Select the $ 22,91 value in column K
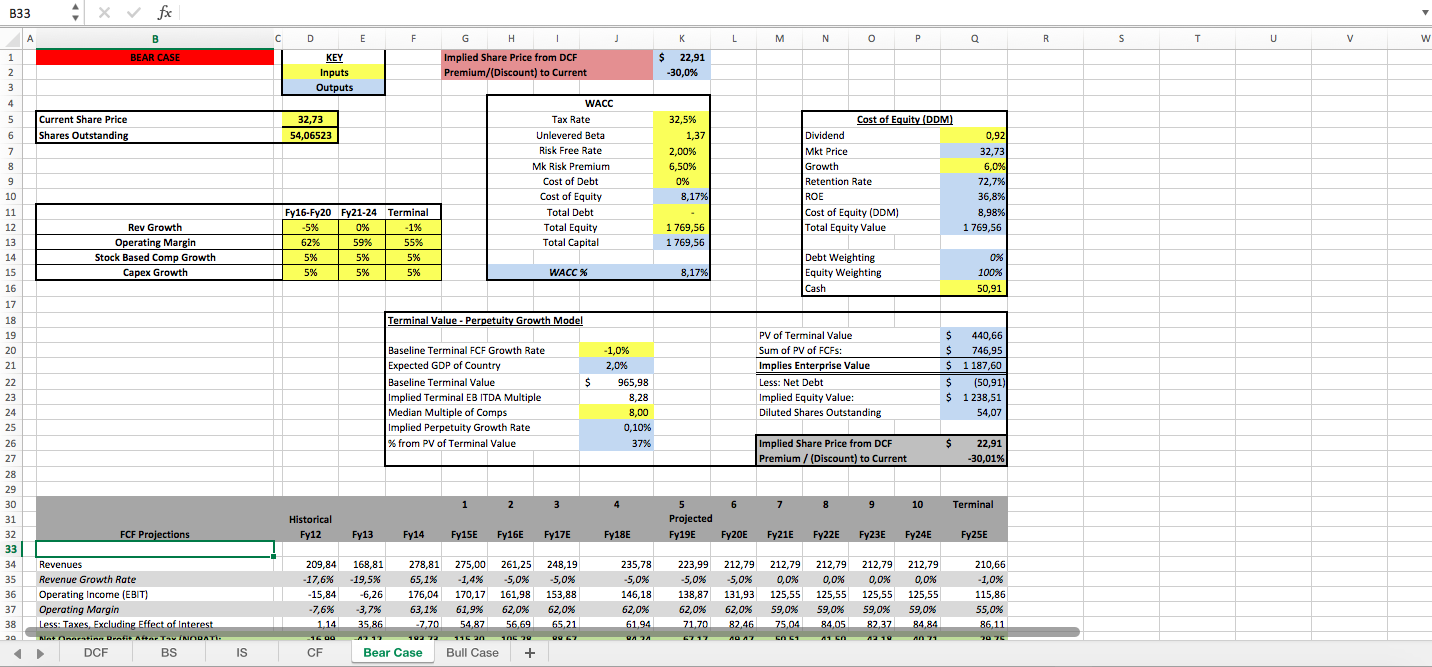This screenshot has height=667, width=1432. (x=681, y=57)
